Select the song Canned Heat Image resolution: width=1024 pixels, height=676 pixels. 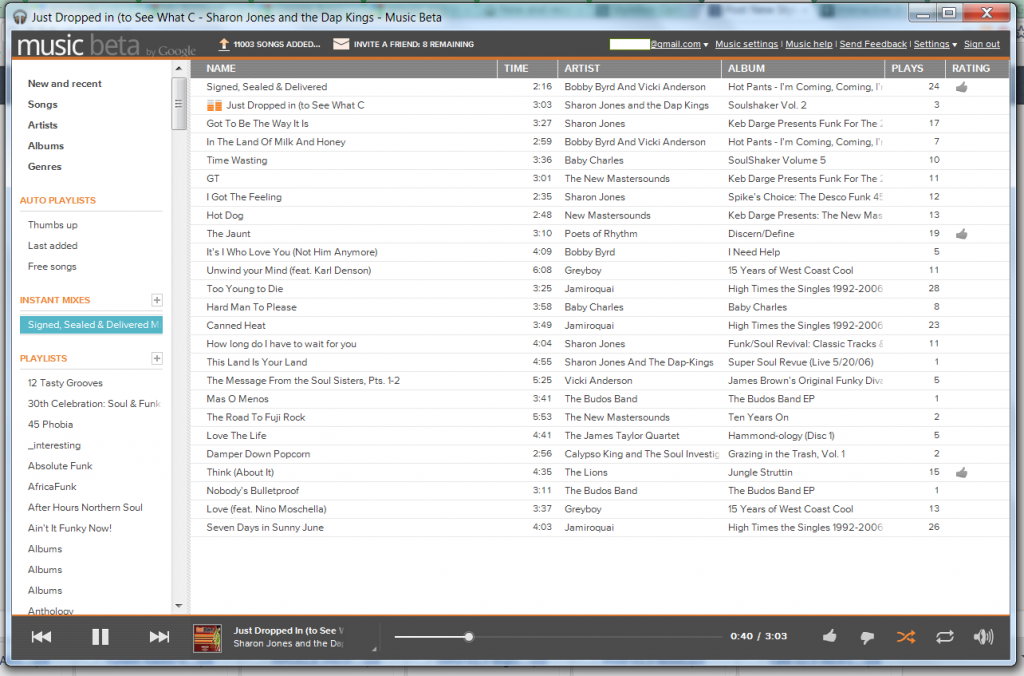click(x=236, y=325)
